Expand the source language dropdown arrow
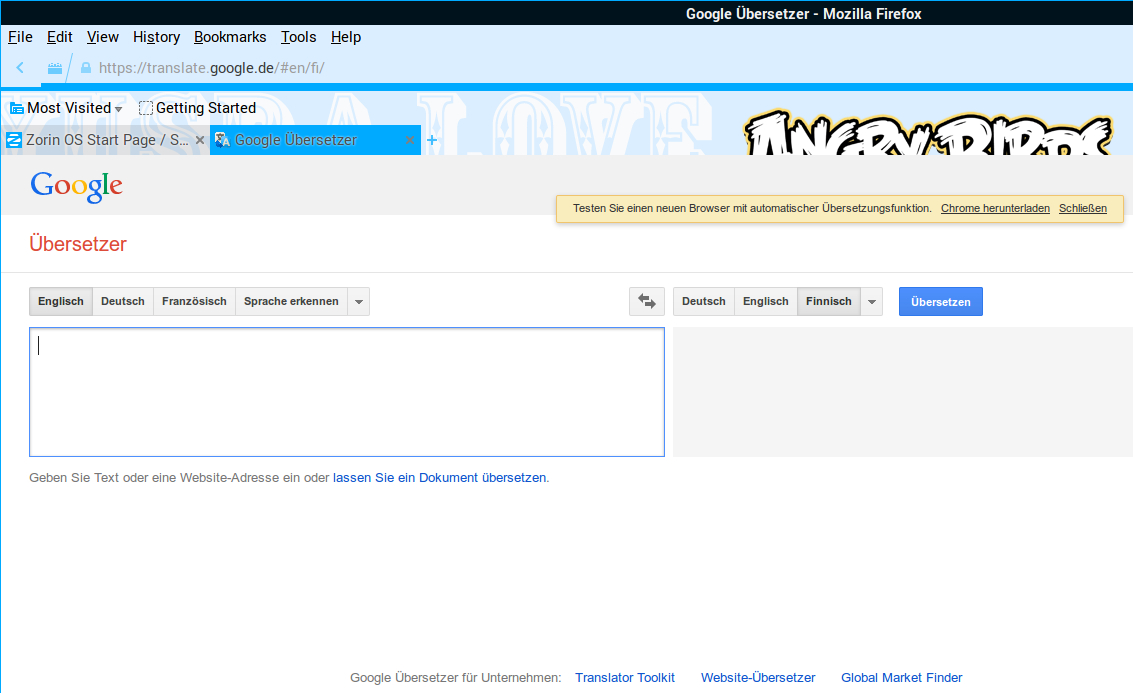 point(359,301)
